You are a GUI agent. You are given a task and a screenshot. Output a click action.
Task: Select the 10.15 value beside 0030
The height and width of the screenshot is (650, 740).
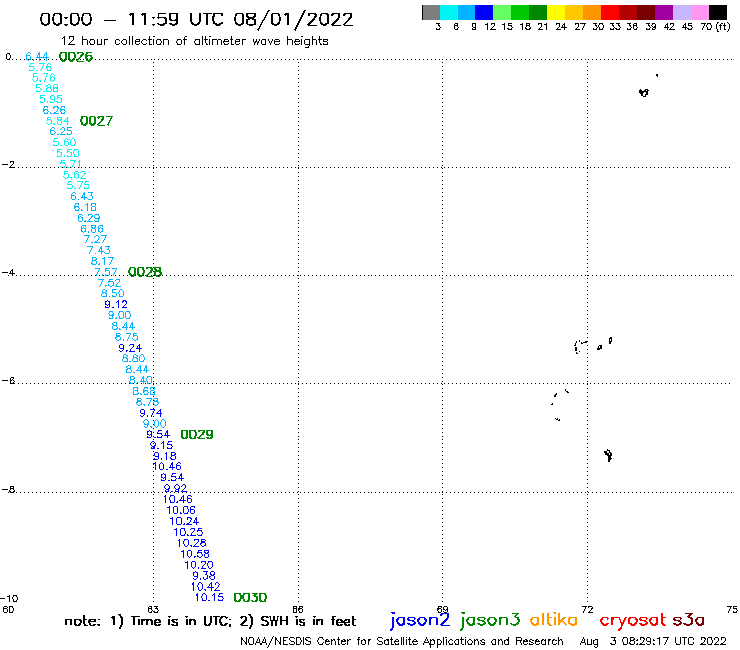pos(209,597)
